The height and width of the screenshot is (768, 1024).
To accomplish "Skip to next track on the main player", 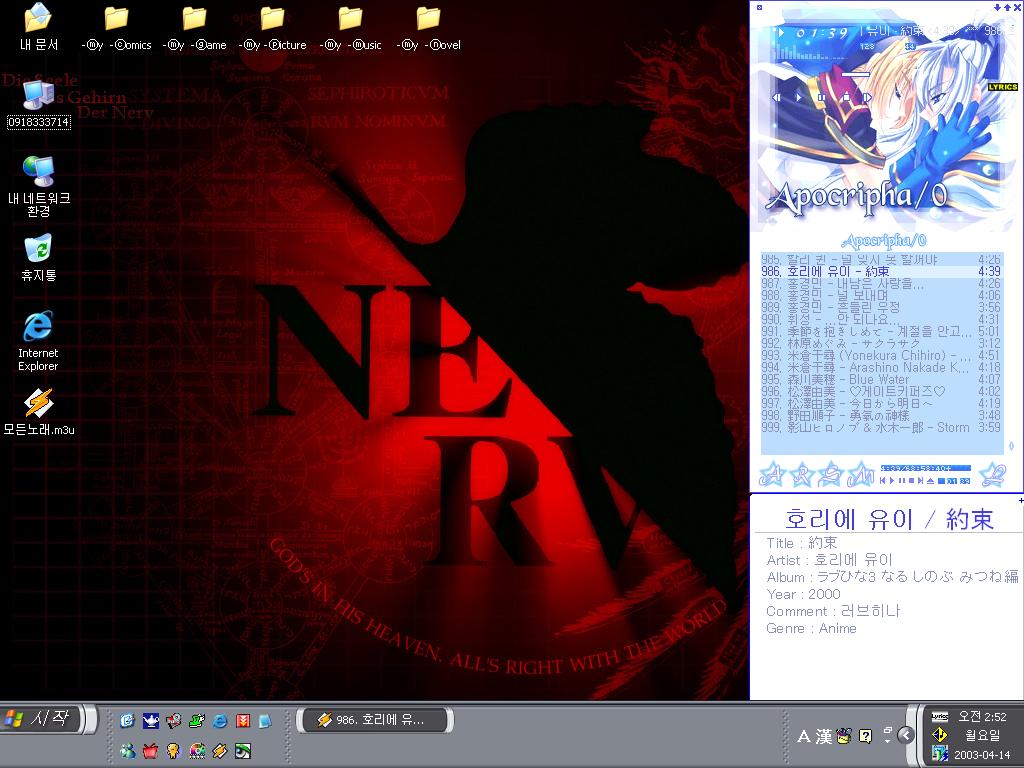I will 867,97.
